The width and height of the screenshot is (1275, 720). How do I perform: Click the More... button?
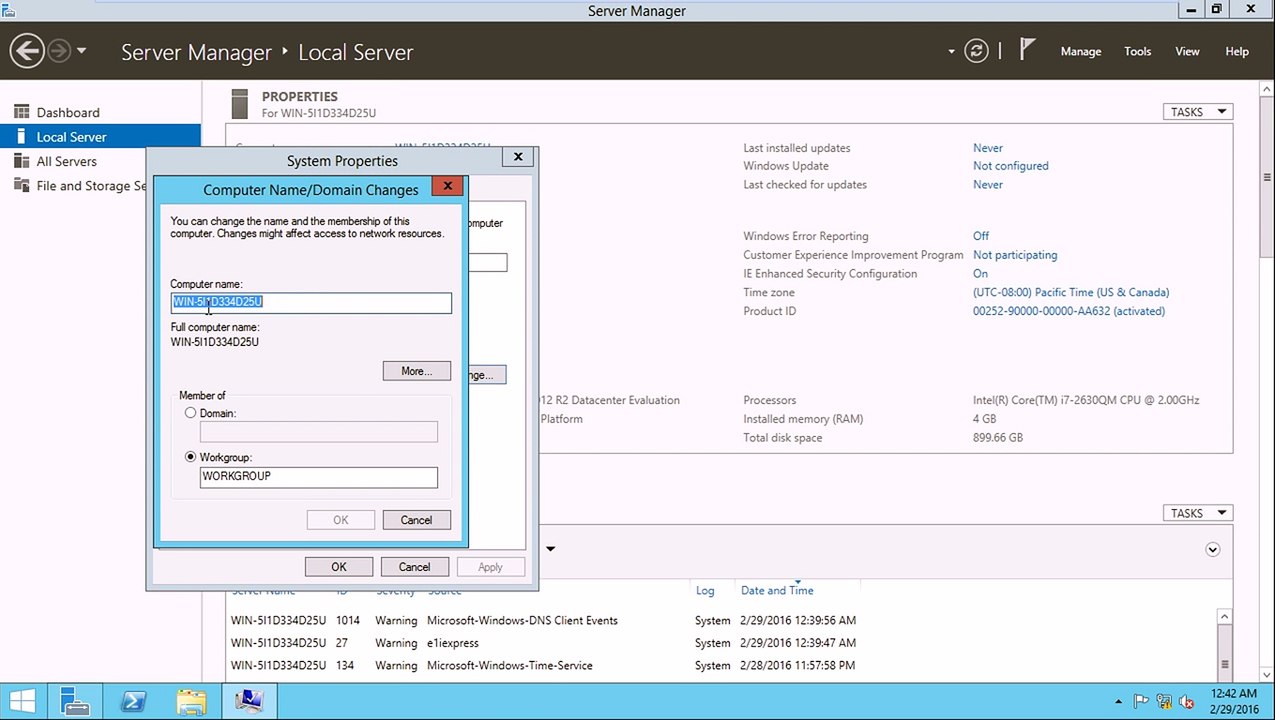pos(417,371)
